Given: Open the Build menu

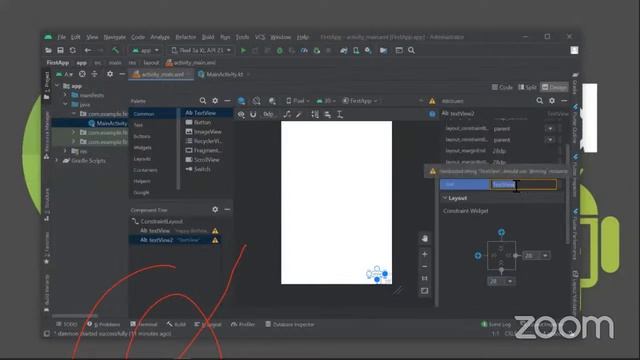Looking at the screenshot, I should pos(208,37).
